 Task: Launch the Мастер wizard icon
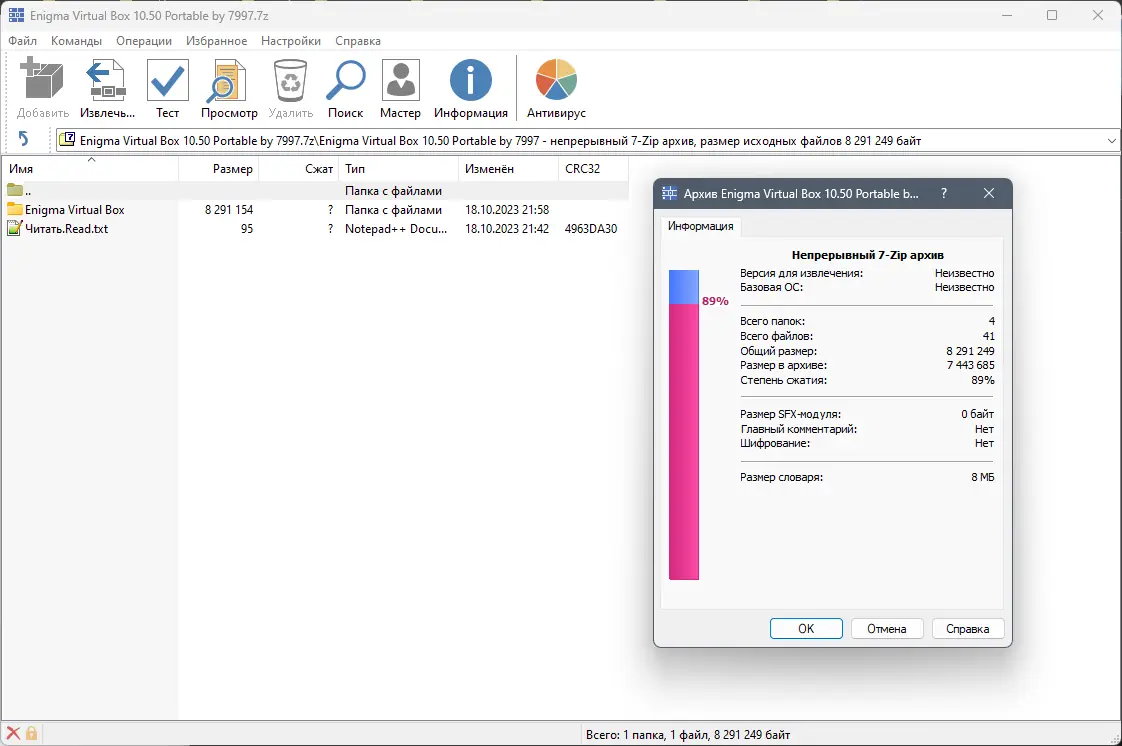click(400, 79)
